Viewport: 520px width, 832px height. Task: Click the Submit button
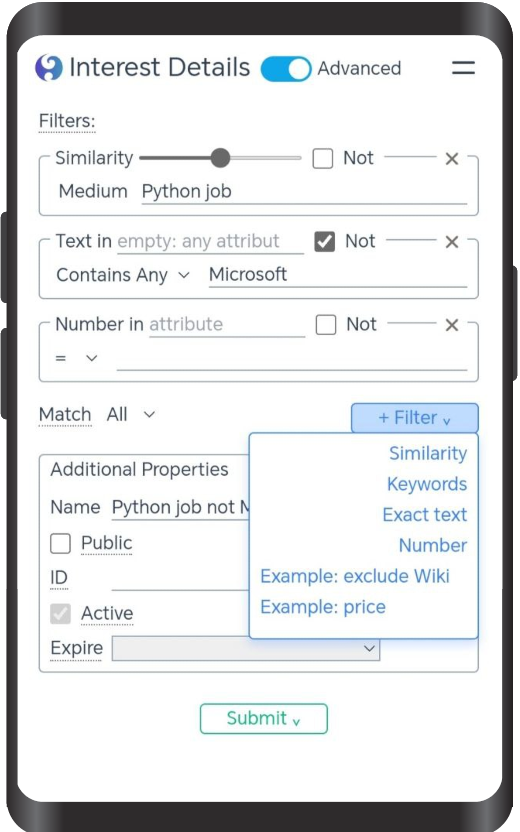[x=264, y=718]
